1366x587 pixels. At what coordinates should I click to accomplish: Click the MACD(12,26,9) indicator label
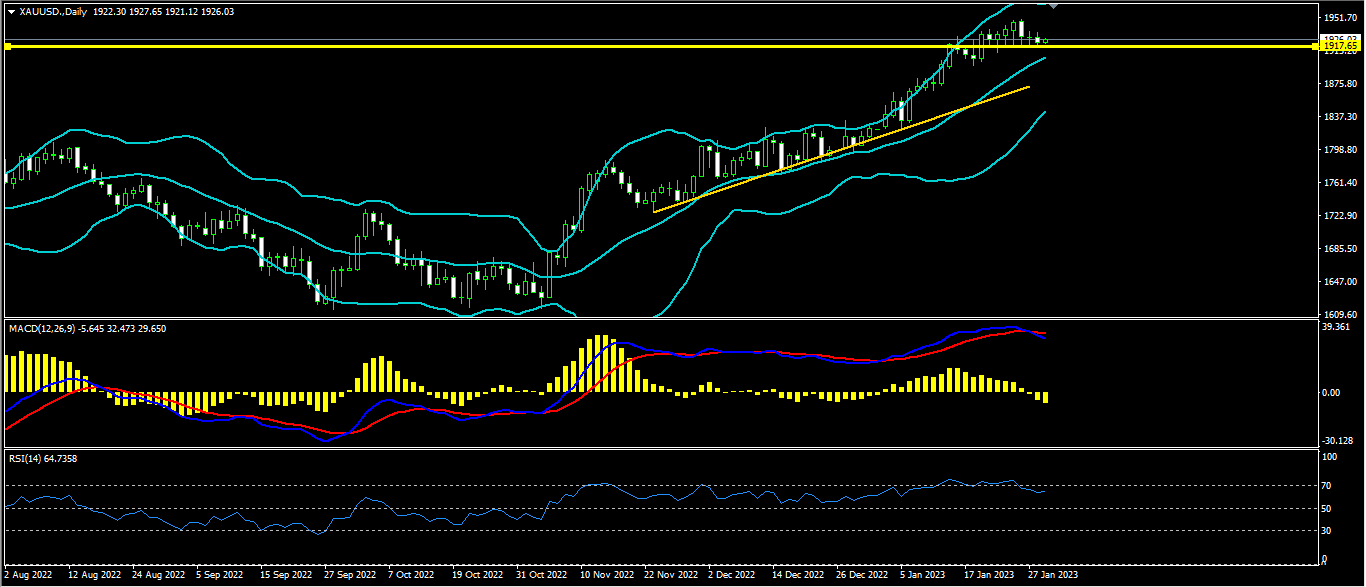43,328
